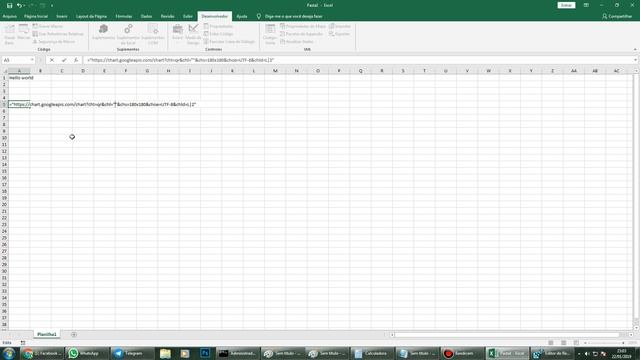
Task: Switch to Page Layout view in status bar
Action: (x=563, y=343)
